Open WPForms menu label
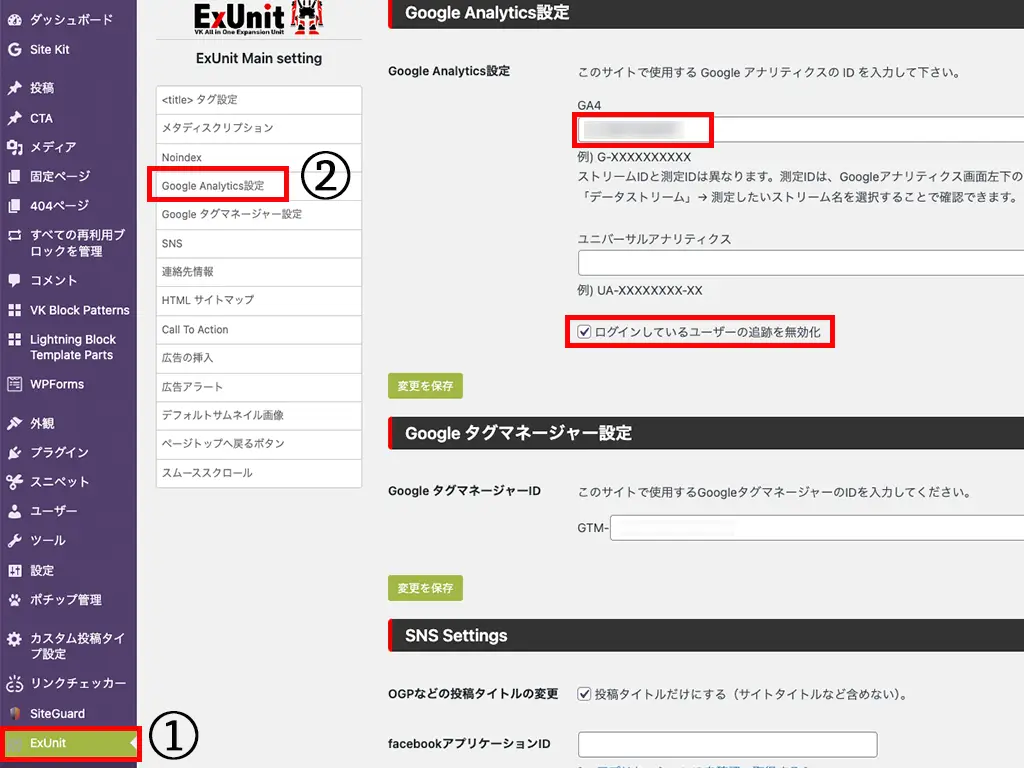1024x768 pixels. 57,384
